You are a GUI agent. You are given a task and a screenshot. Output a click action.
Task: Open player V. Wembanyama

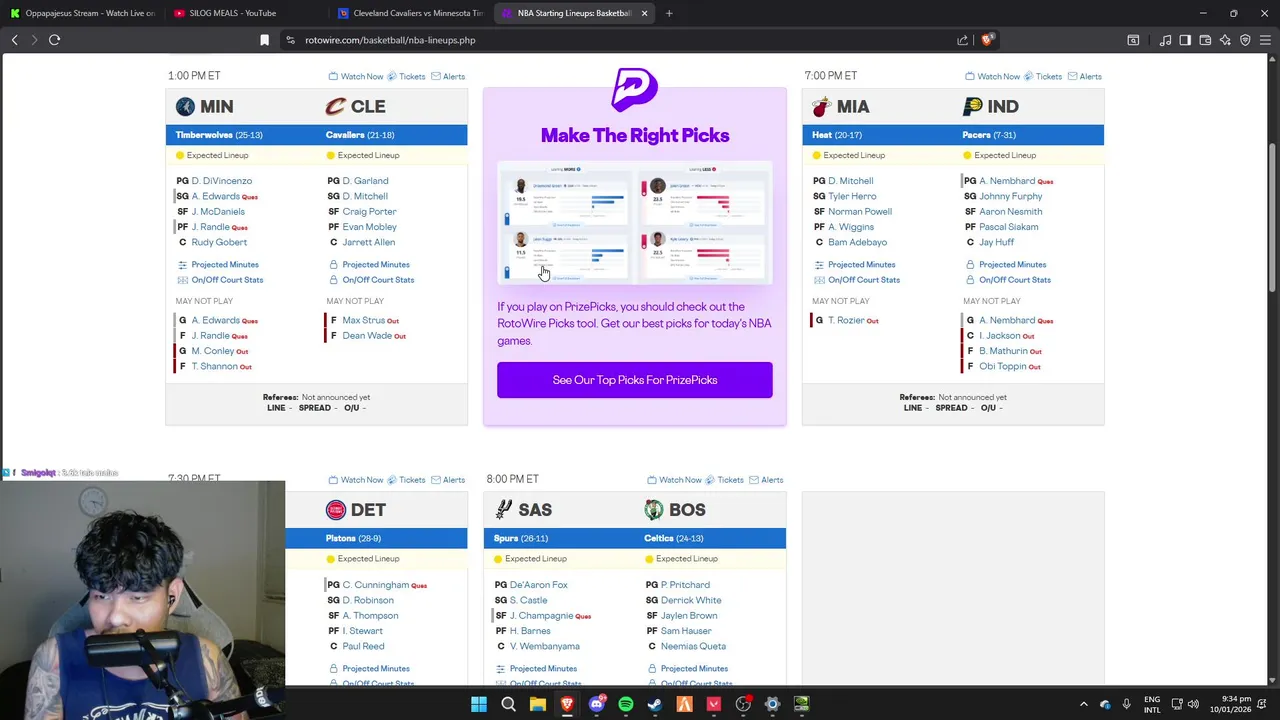coord(545,646)
